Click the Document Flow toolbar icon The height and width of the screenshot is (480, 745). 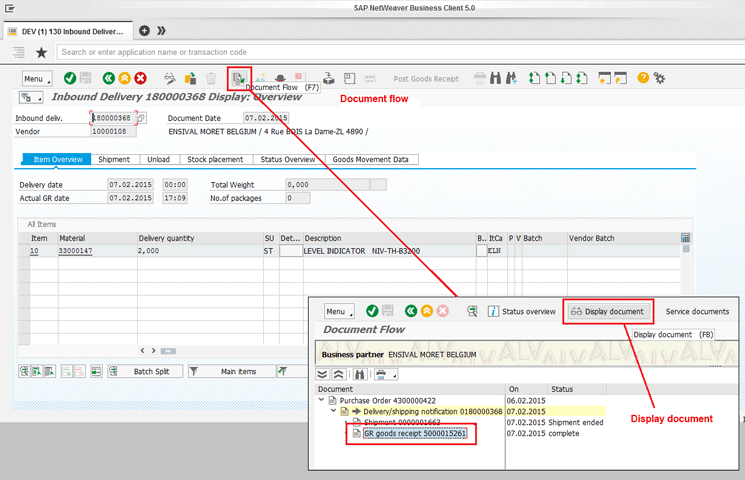coord(239,77)
